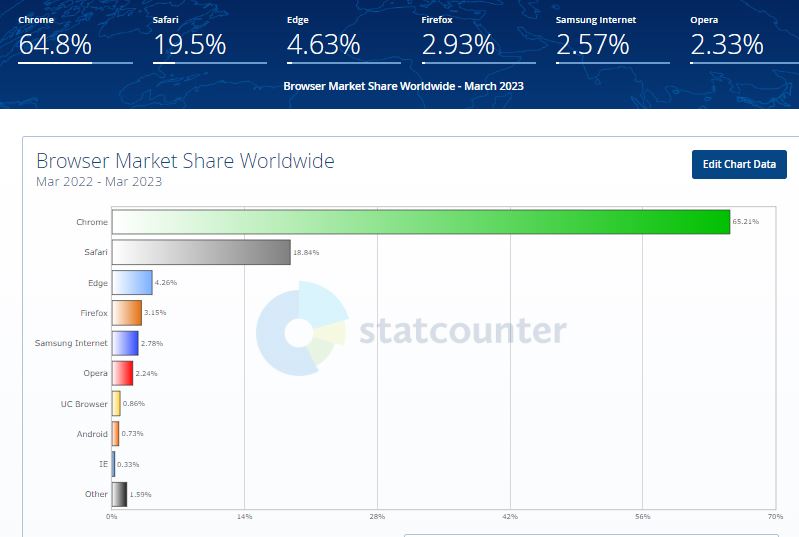The width and height of the screenshot is (799, 537).
Task: Click the Opera 2.24% value label
Action: (x=146, y=373)
